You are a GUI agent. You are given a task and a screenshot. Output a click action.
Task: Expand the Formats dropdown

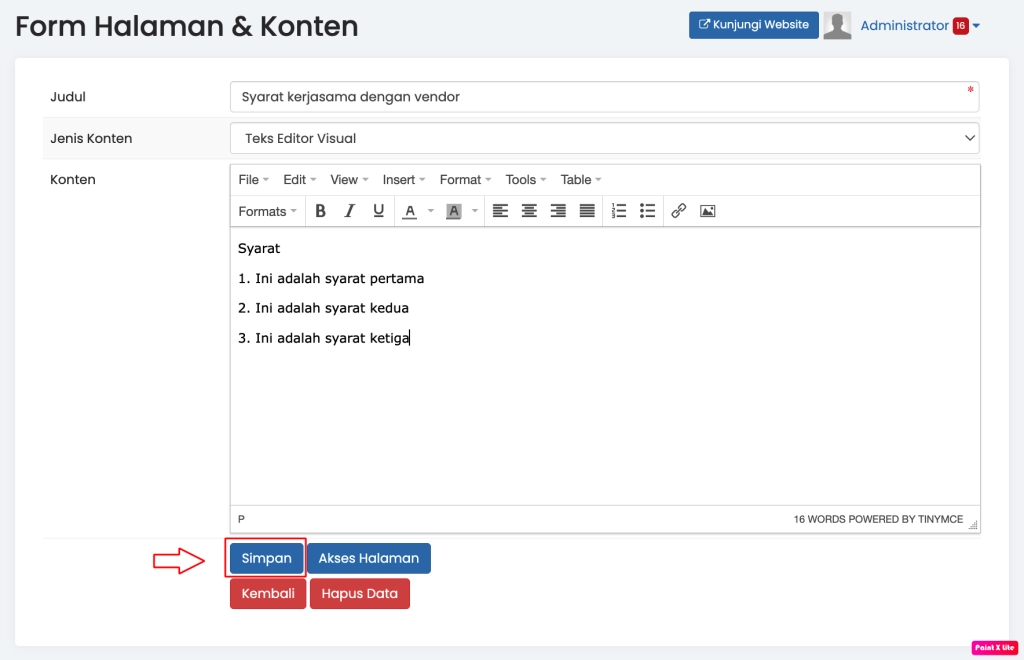click(x=268, y=211)
